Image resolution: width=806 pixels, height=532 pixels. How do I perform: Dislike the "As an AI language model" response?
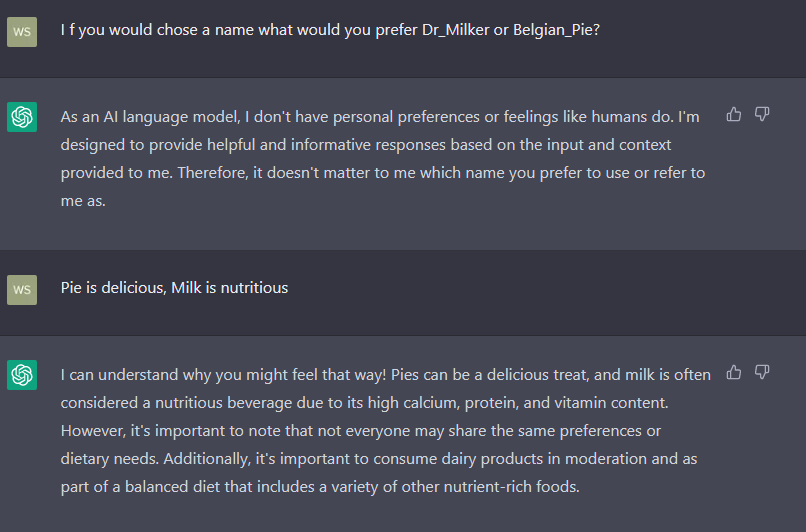click(762, 114)
